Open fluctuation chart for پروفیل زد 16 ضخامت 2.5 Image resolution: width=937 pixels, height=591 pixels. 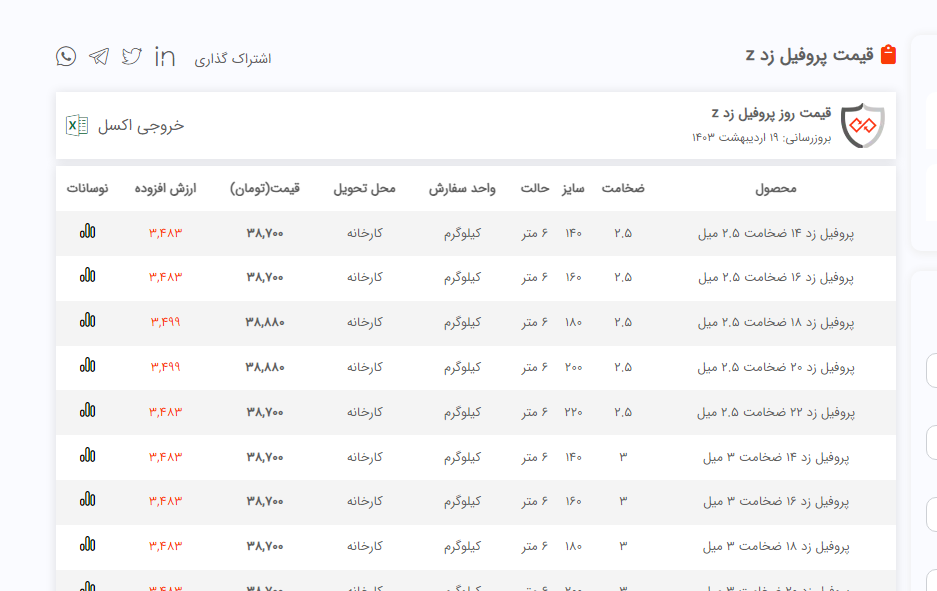coord(88,276)
